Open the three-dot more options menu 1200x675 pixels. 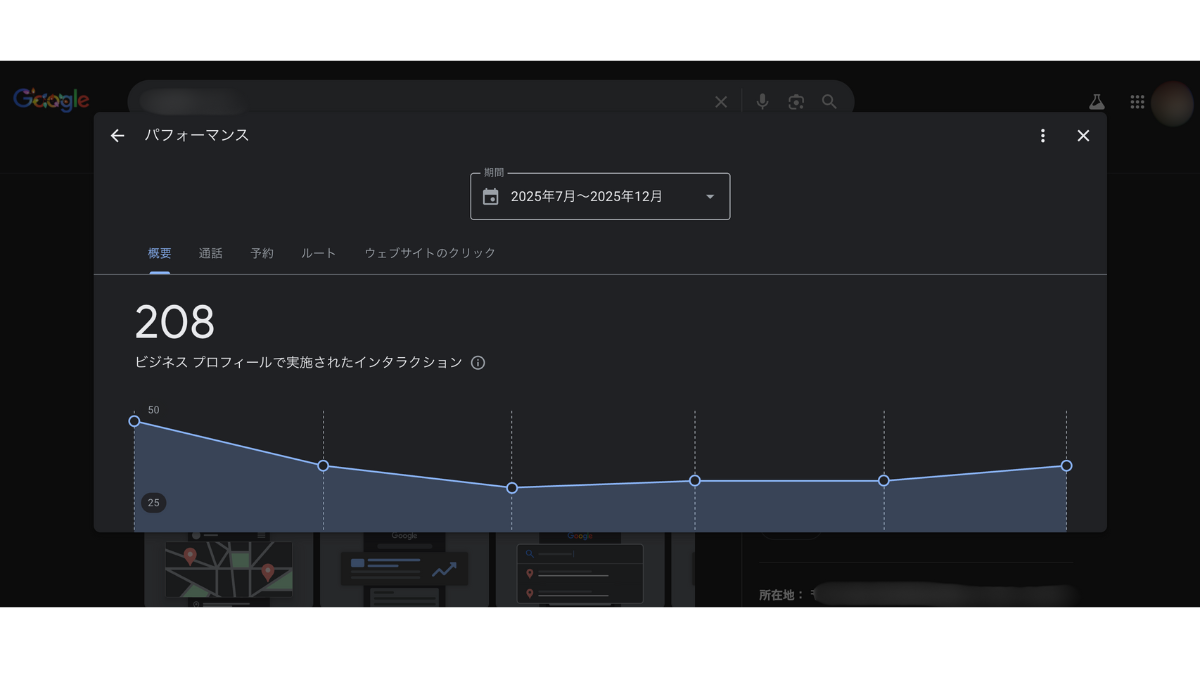click(1043, 136)
